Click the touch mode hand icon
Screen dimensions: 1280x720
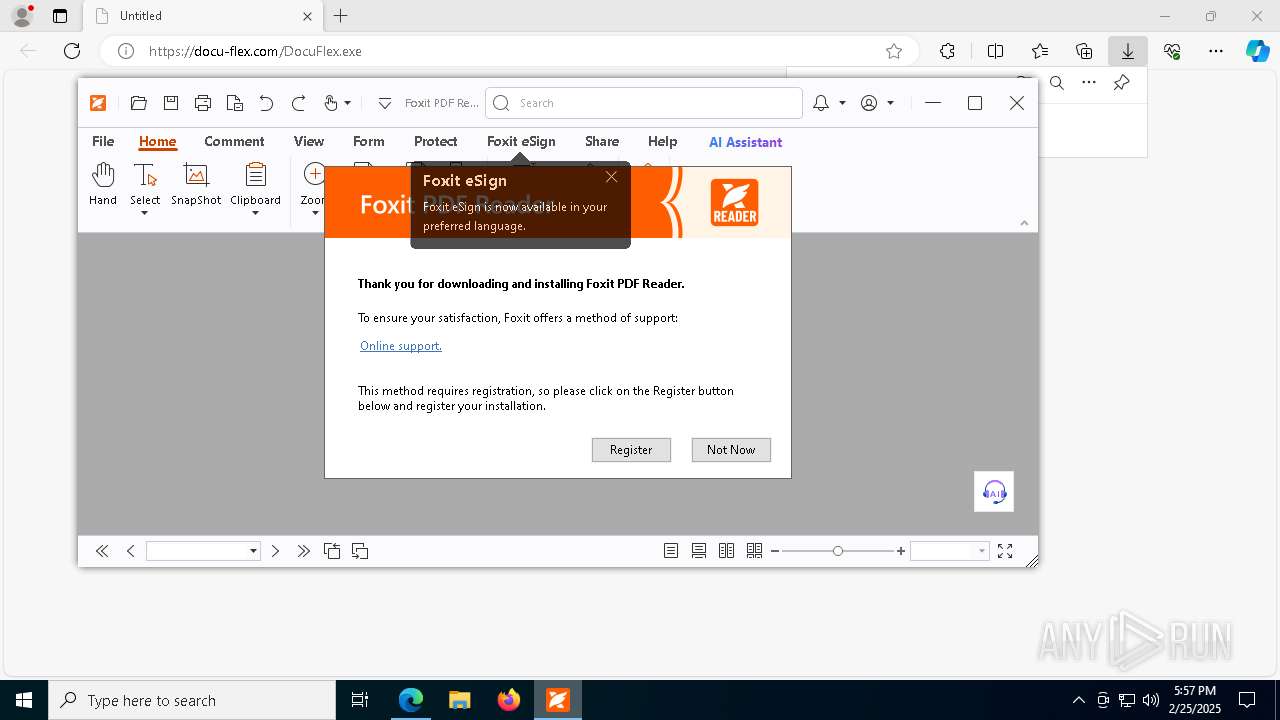pos(331,103)
